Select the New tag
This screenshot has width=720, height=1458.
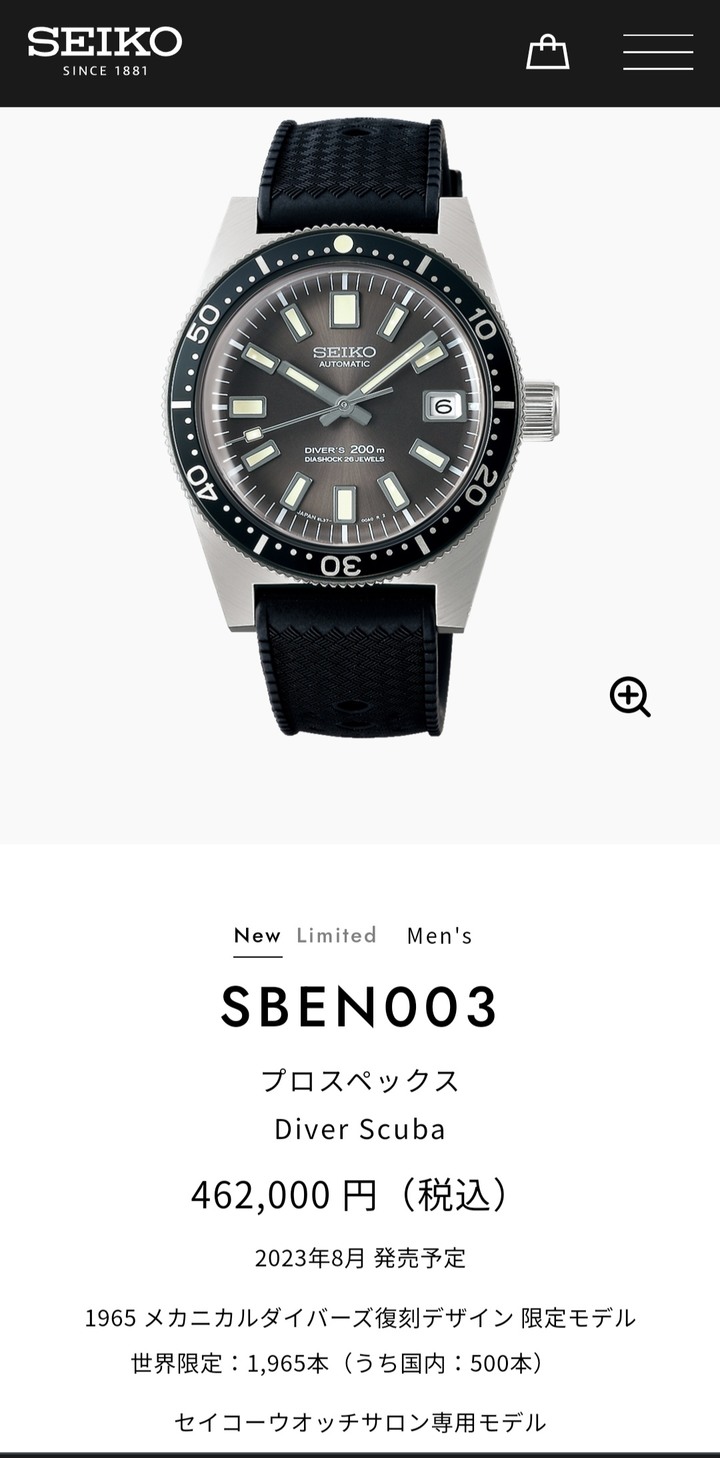click(257, 936)
